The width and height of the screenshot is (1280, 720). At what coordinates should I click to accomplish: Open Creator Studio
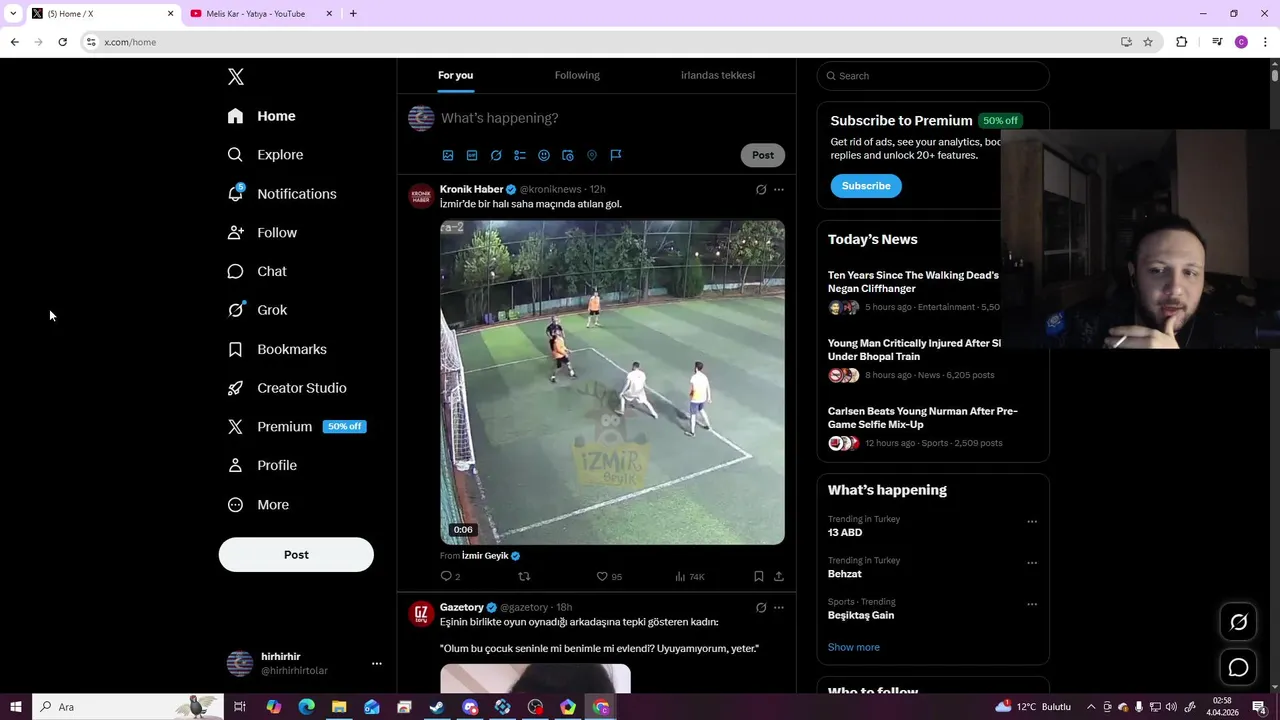pyautogui.click(x=288, y=388)
